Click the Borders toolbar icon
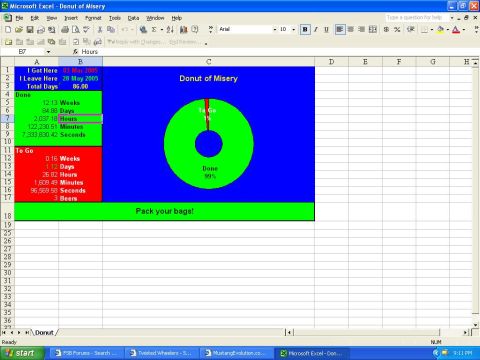 (x=424, y=30)
